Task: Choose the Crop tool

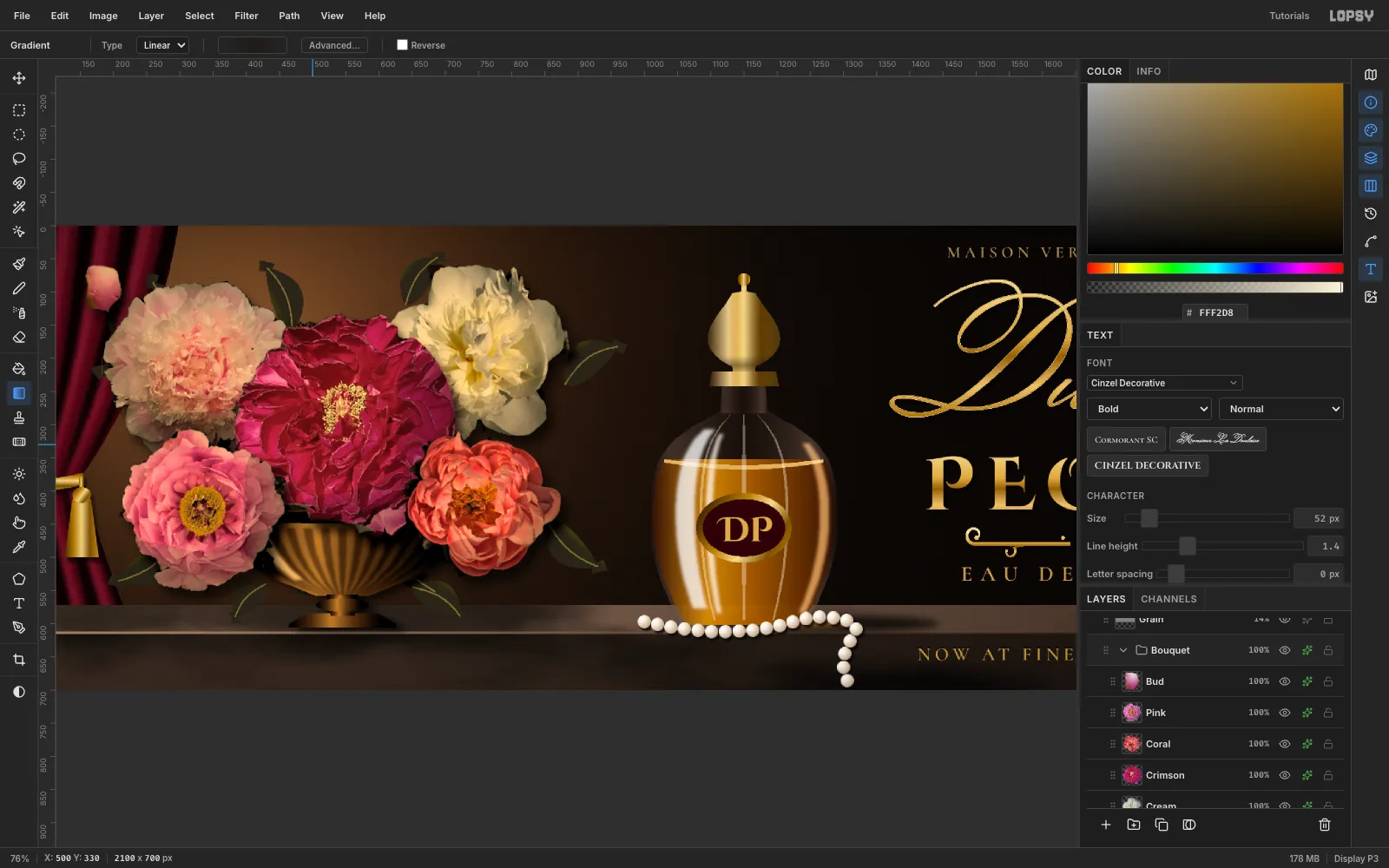Action: (19, 660)
